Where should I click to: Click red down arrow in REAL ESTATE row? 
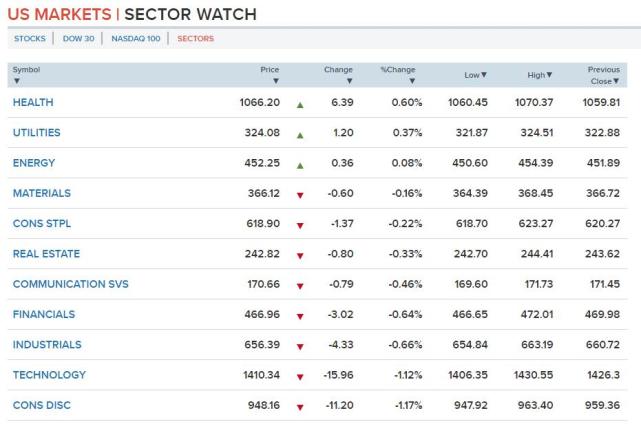pos(300,255)
